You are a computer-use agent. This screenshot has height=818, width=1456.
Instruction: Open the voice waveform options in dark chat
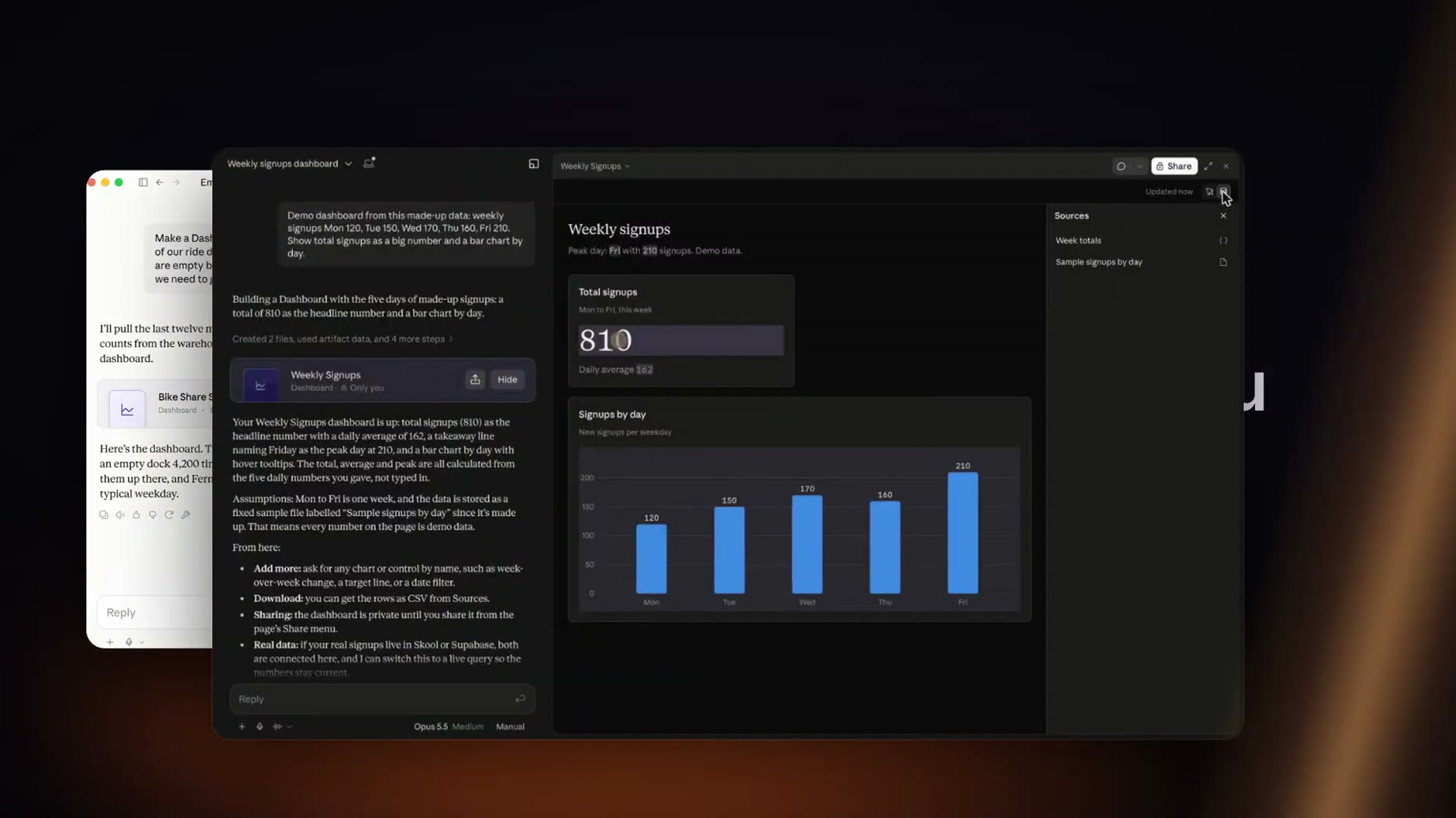tap(282, 727)
